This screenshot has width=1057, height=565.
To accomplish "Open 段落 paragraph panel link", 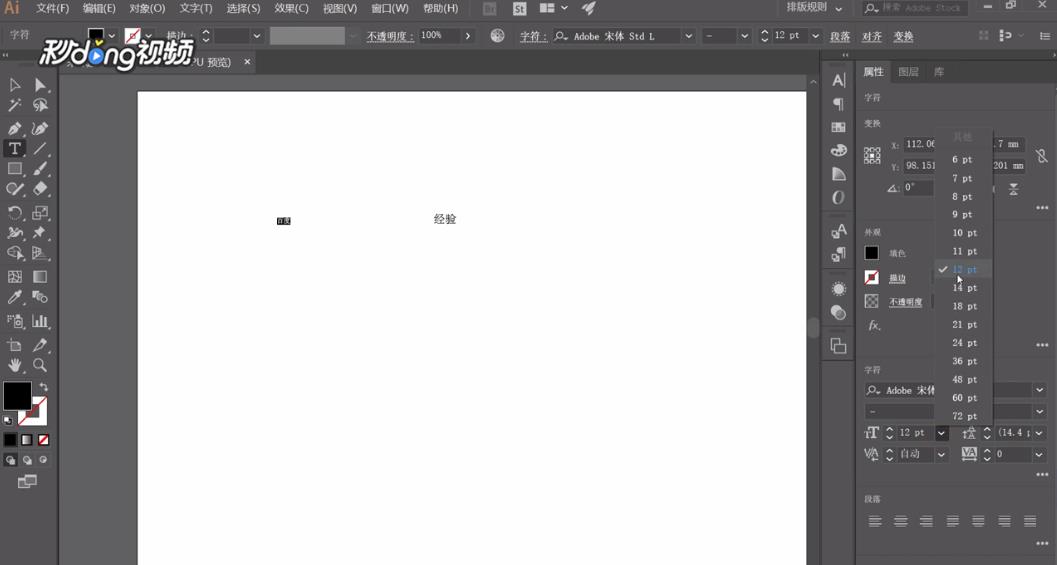I will point(840,36).
